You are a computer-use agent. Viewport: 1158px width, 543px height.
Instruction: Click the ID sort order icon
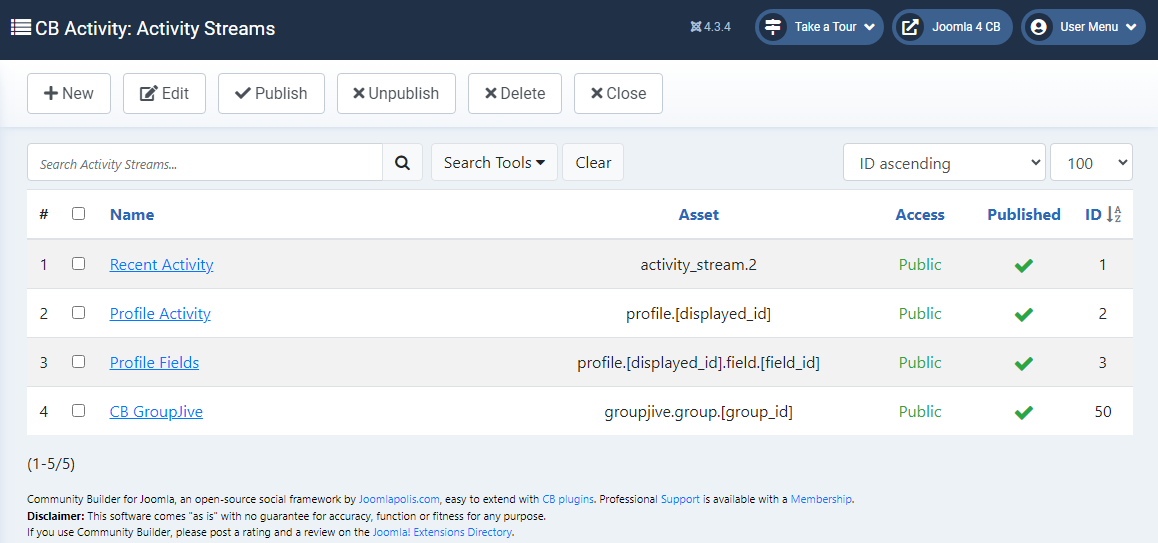click(x=1114, y=215)
